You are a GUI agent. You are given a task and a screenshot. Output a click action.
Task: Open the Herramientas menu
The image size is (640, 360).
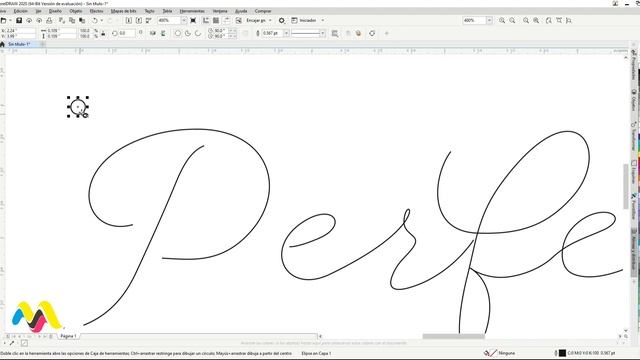192,11
